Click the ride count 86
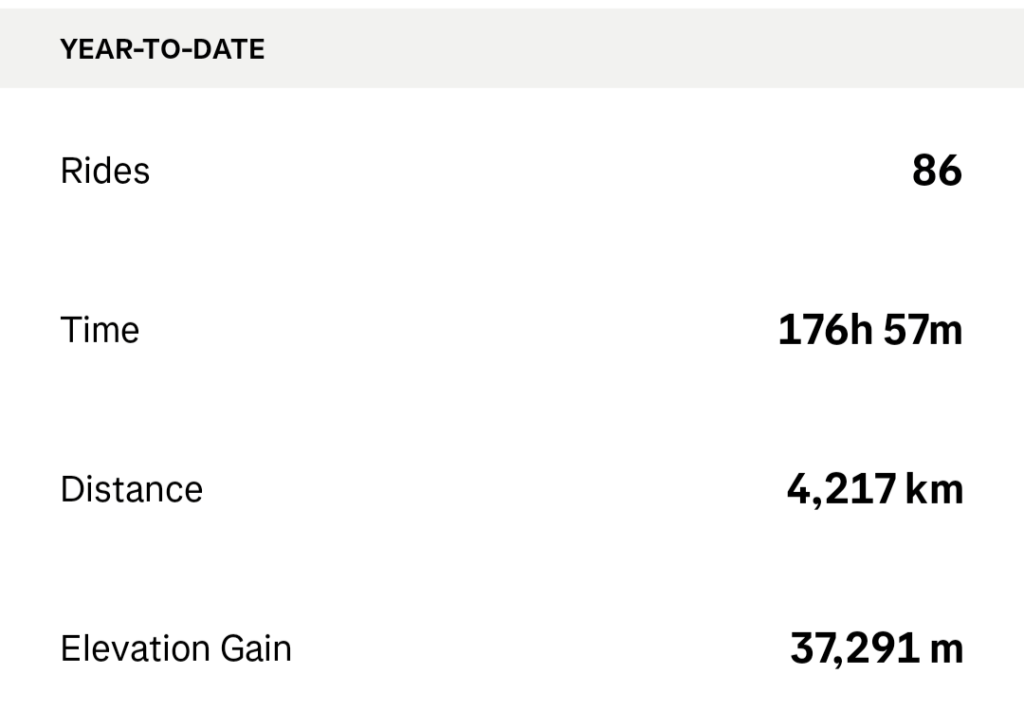1024x711 pixels. point(937,171)
